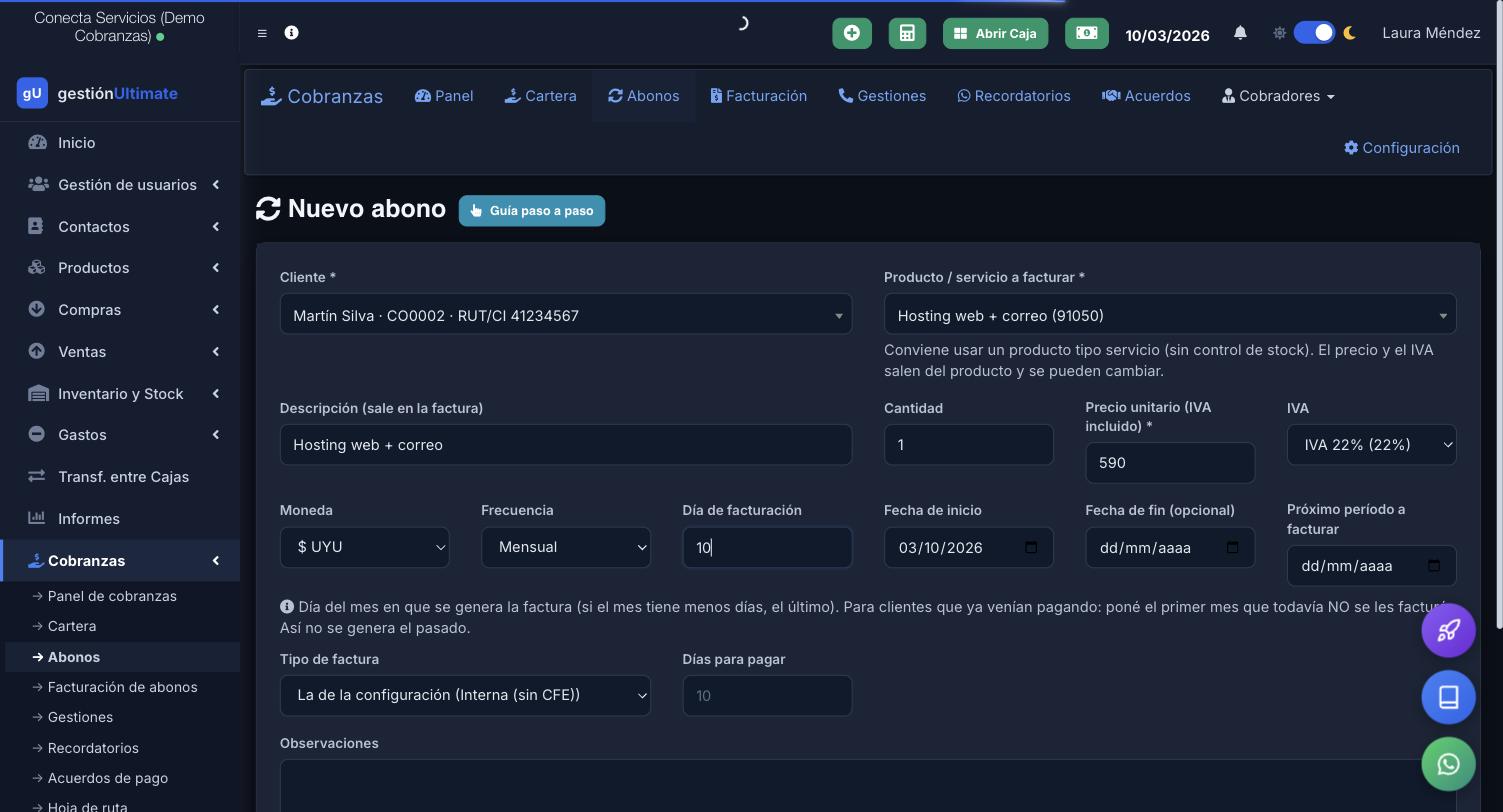Expand the Cobradores menu

[x=1278, y=96]
